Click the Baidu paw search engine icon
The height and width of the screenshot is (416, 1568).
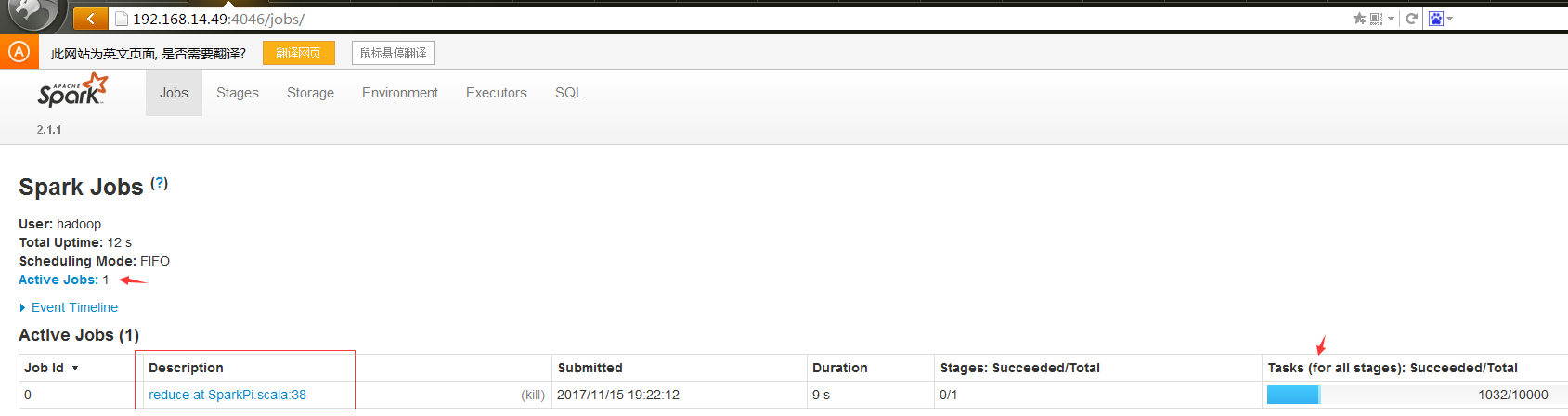(x=1436, y=19)
